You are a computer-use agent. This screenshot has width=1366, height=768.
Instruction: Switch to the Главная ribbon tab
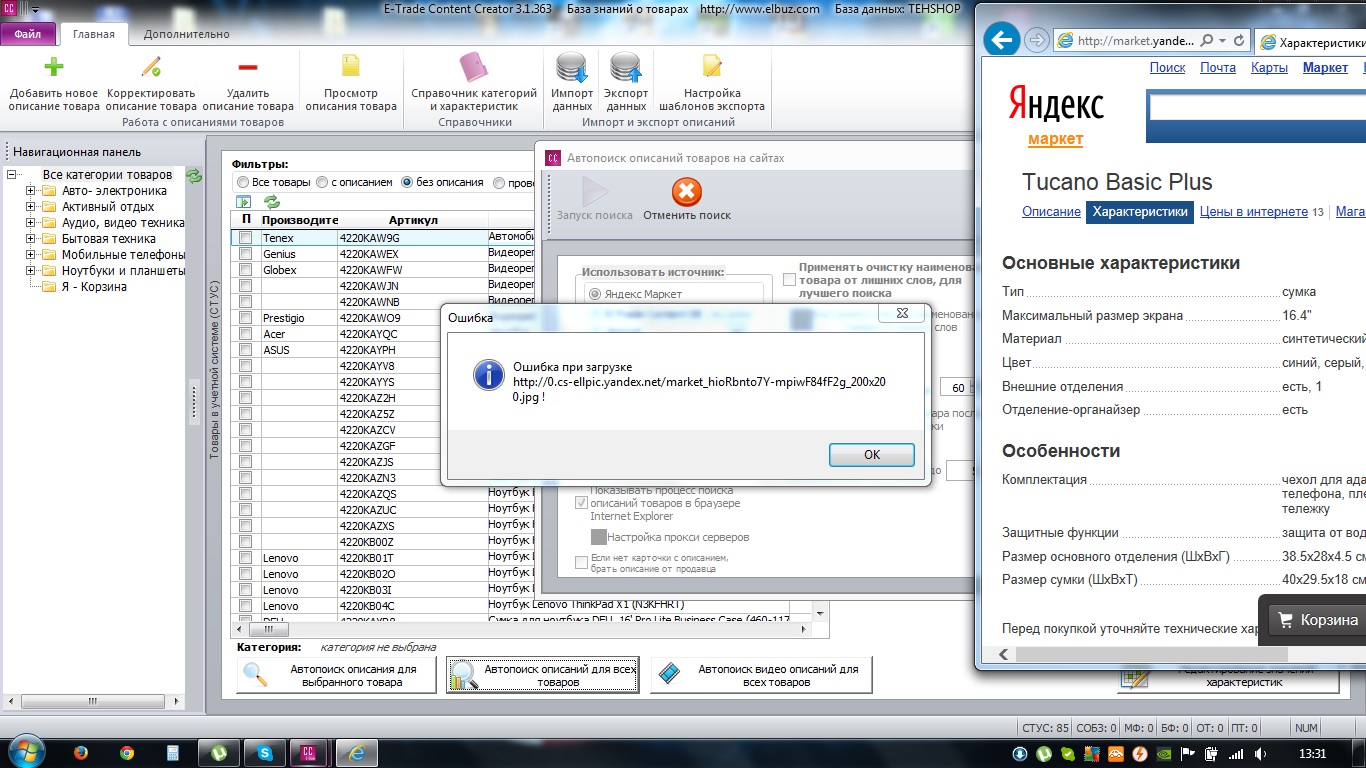[94, 34]
